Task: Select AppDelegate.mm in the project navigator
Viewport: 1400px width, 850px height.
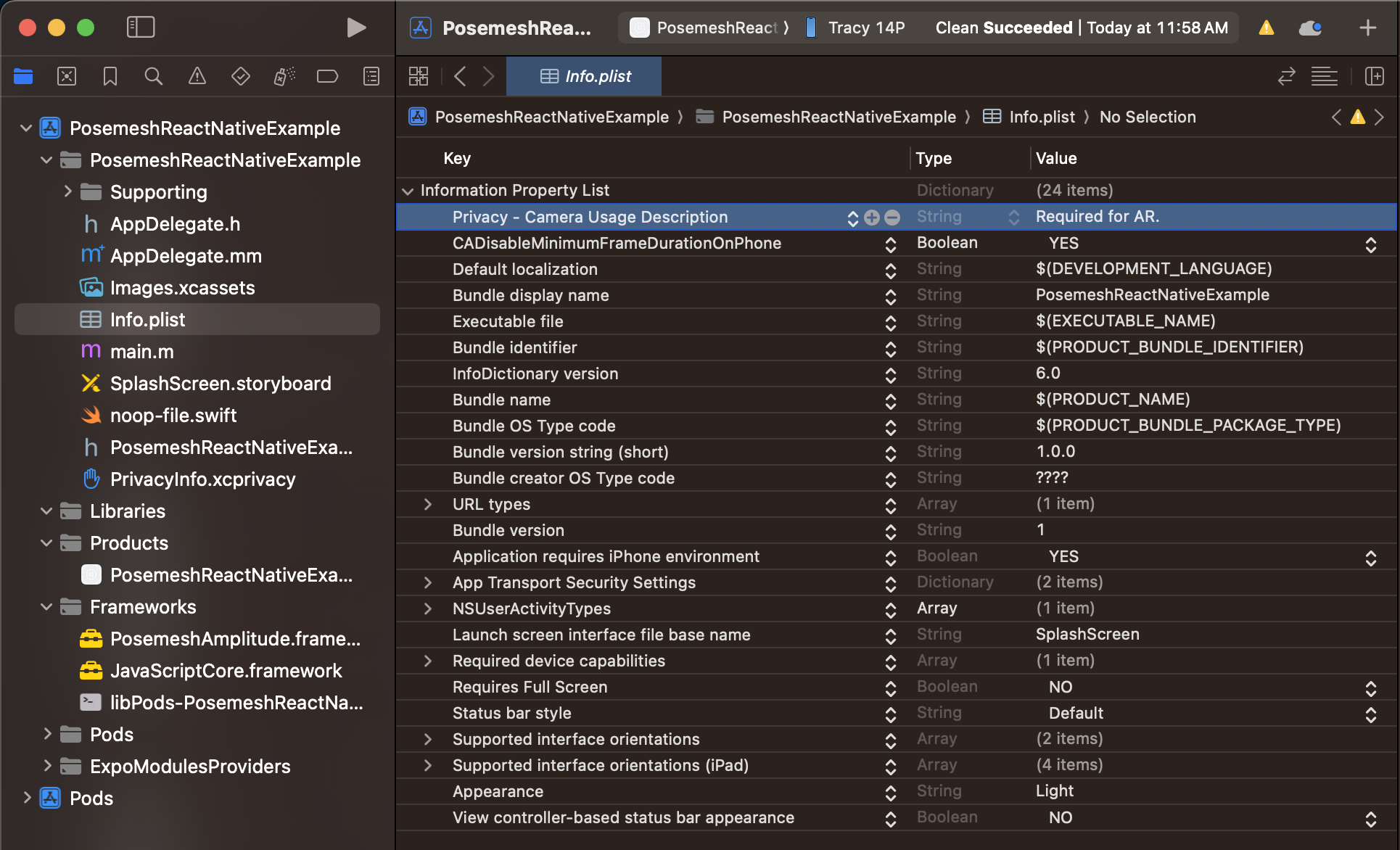Action: click(186, 256)
